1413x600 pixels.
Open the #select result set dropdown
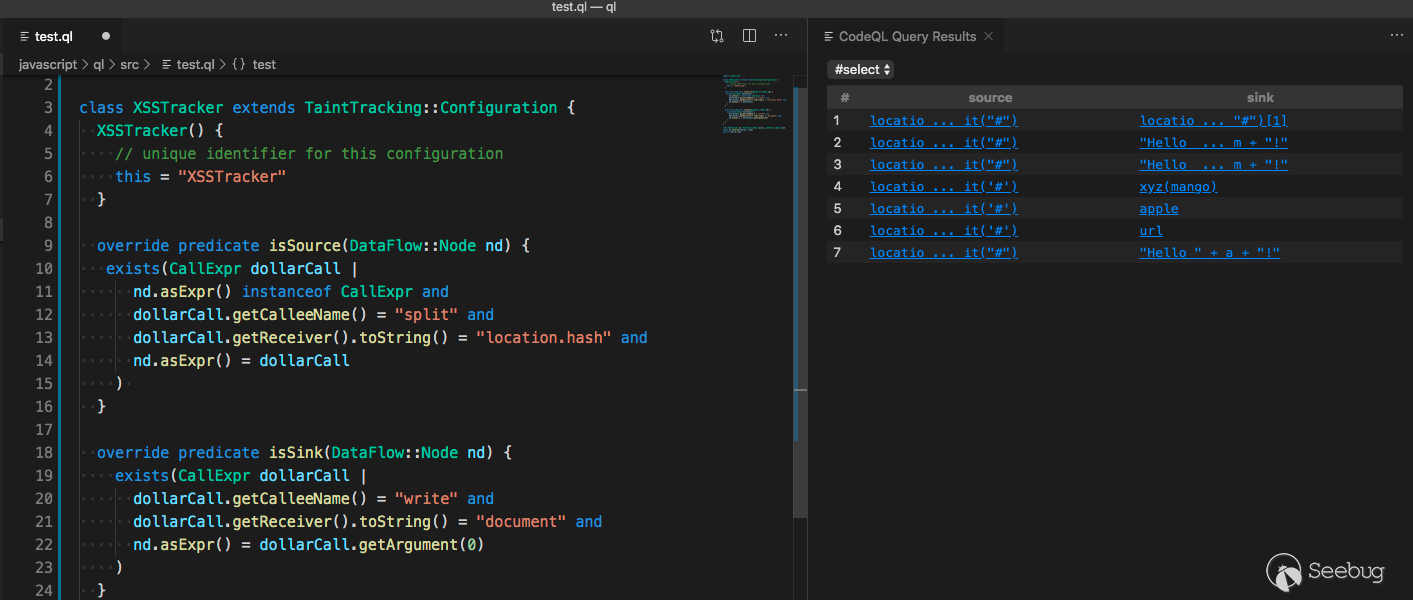[x=861, y=70]
